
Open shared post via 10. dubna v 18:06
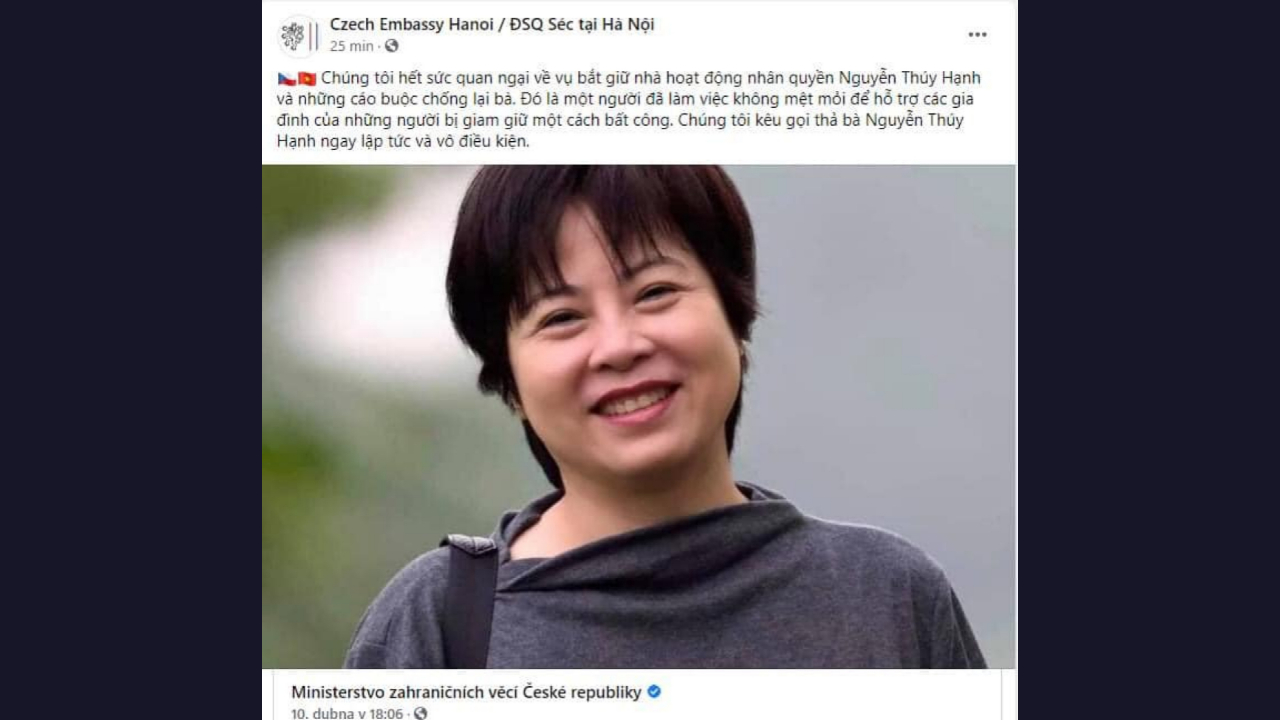(x=347, y=713)
